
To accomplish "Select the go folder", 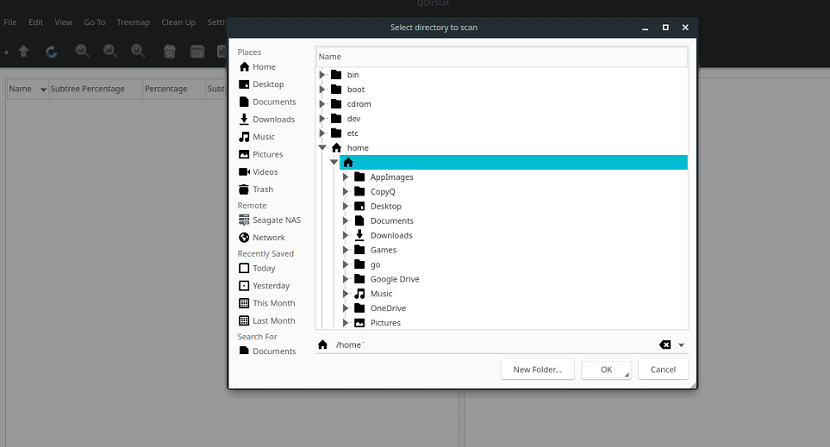I will [x=375, y=264].
